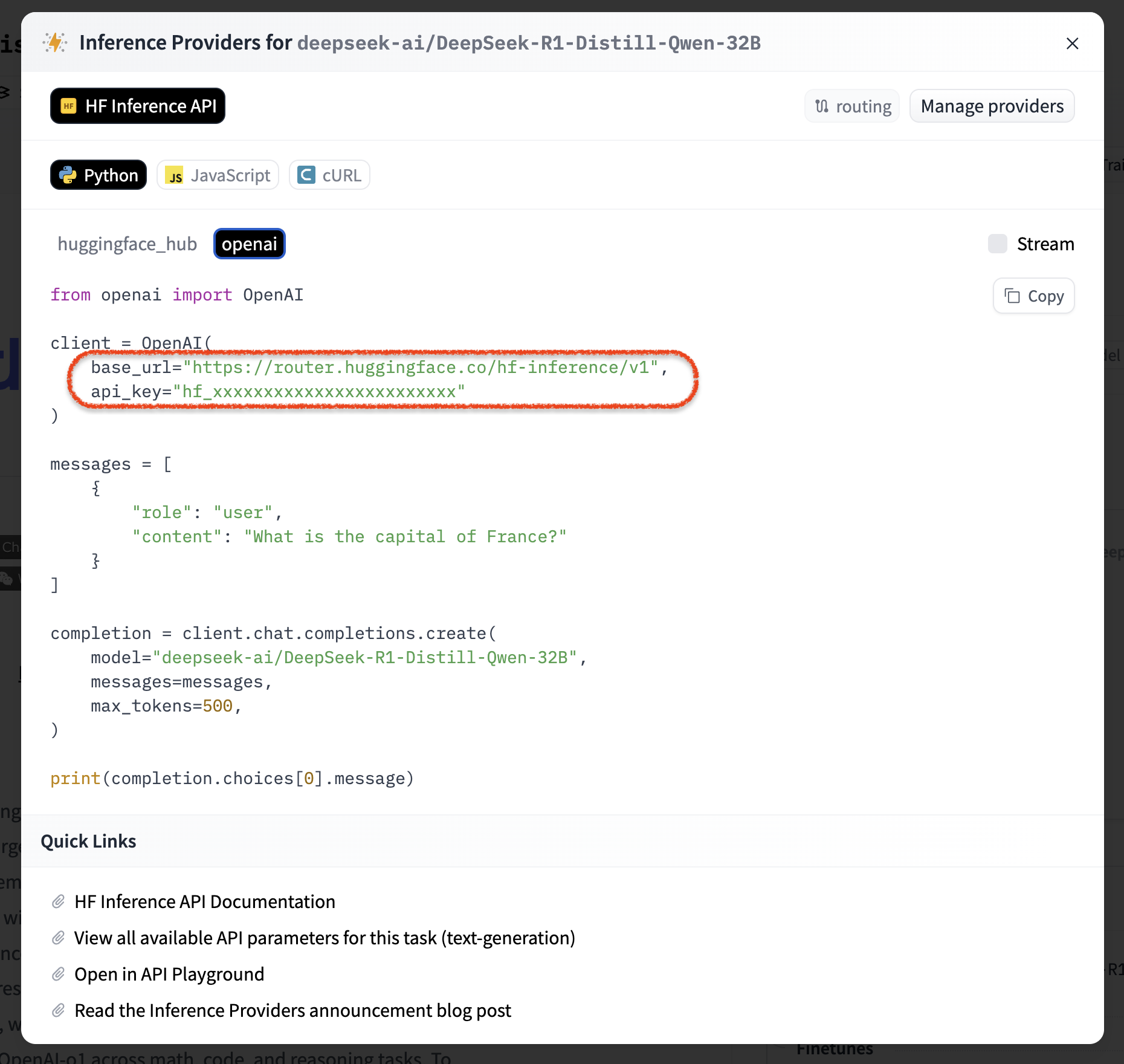This screenshot has height=1064, width=1124.
Task: Select the HF Inference API provider
Action: [138, 106]
